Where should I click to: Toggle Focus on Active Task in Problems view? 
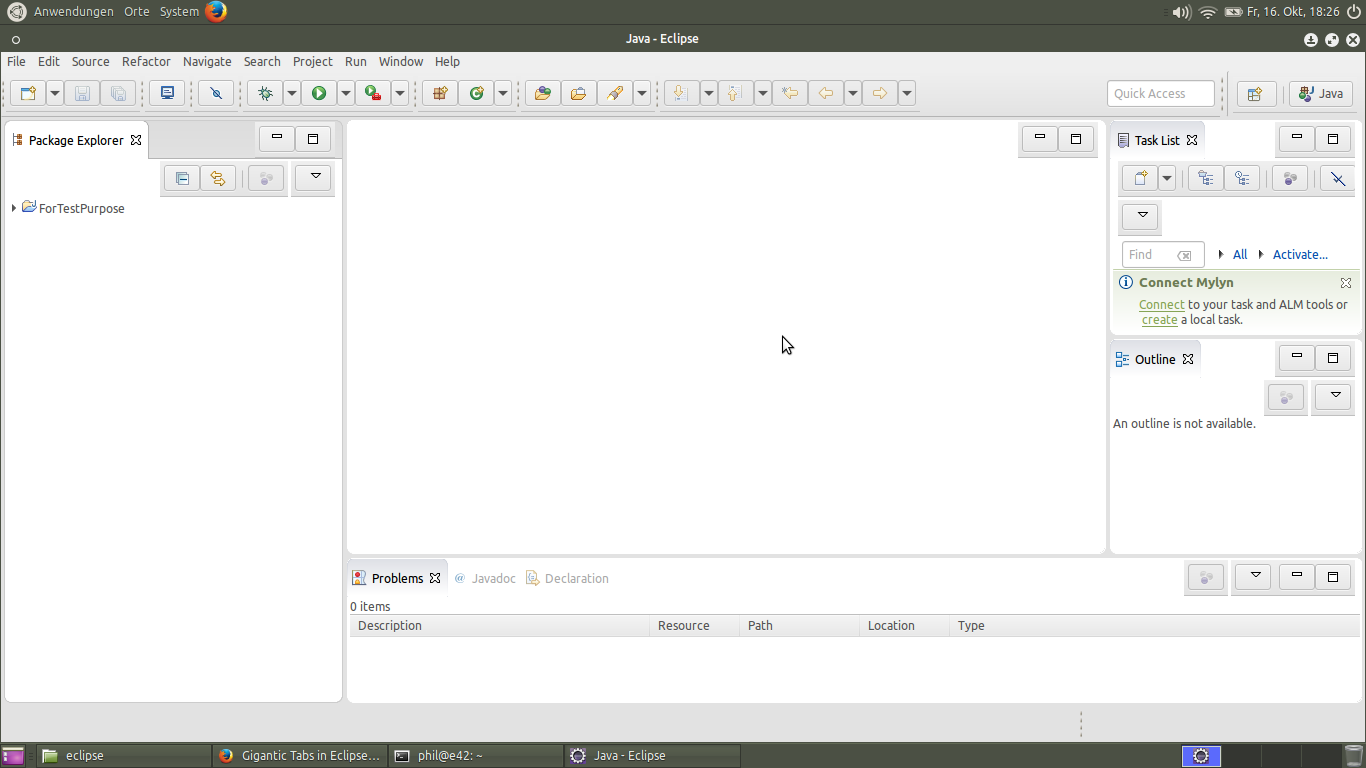click(x=1206, y=577)
